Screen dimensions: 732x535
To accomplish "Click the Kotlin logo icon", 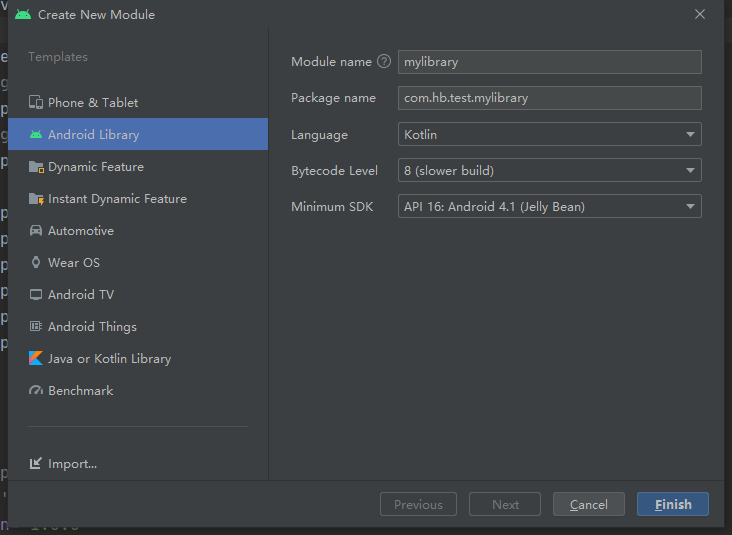I will 36,359.
